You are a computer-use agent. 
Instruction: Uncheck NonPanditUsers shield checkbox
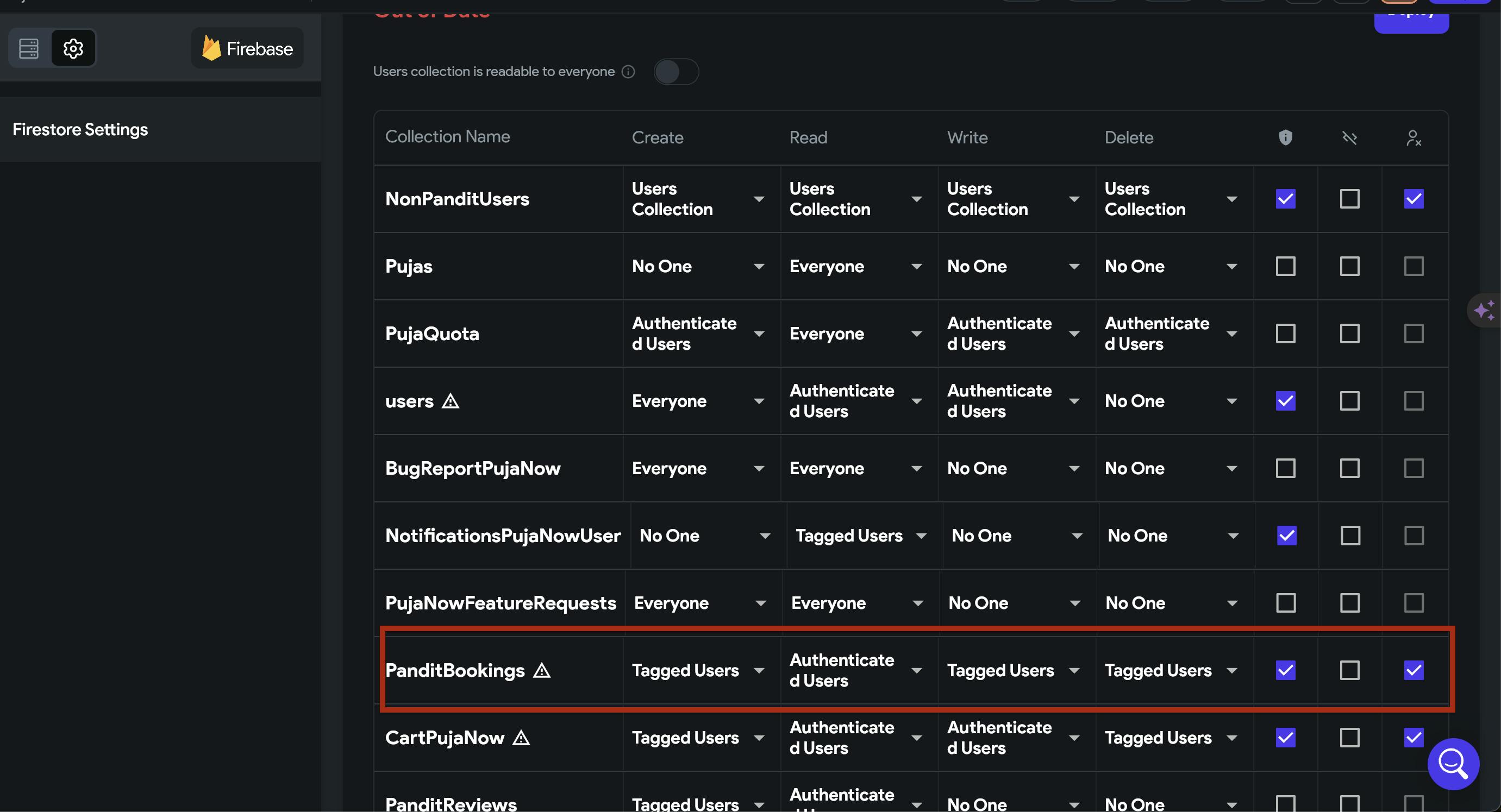[1285, 199]
